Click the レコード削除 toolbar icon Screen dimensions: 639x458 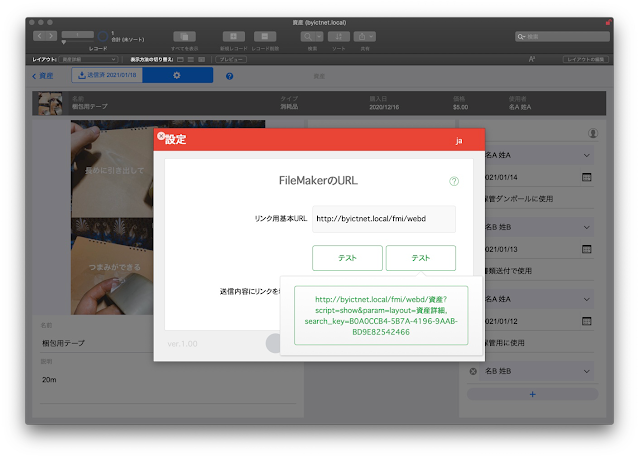click(x=265, y=37)
